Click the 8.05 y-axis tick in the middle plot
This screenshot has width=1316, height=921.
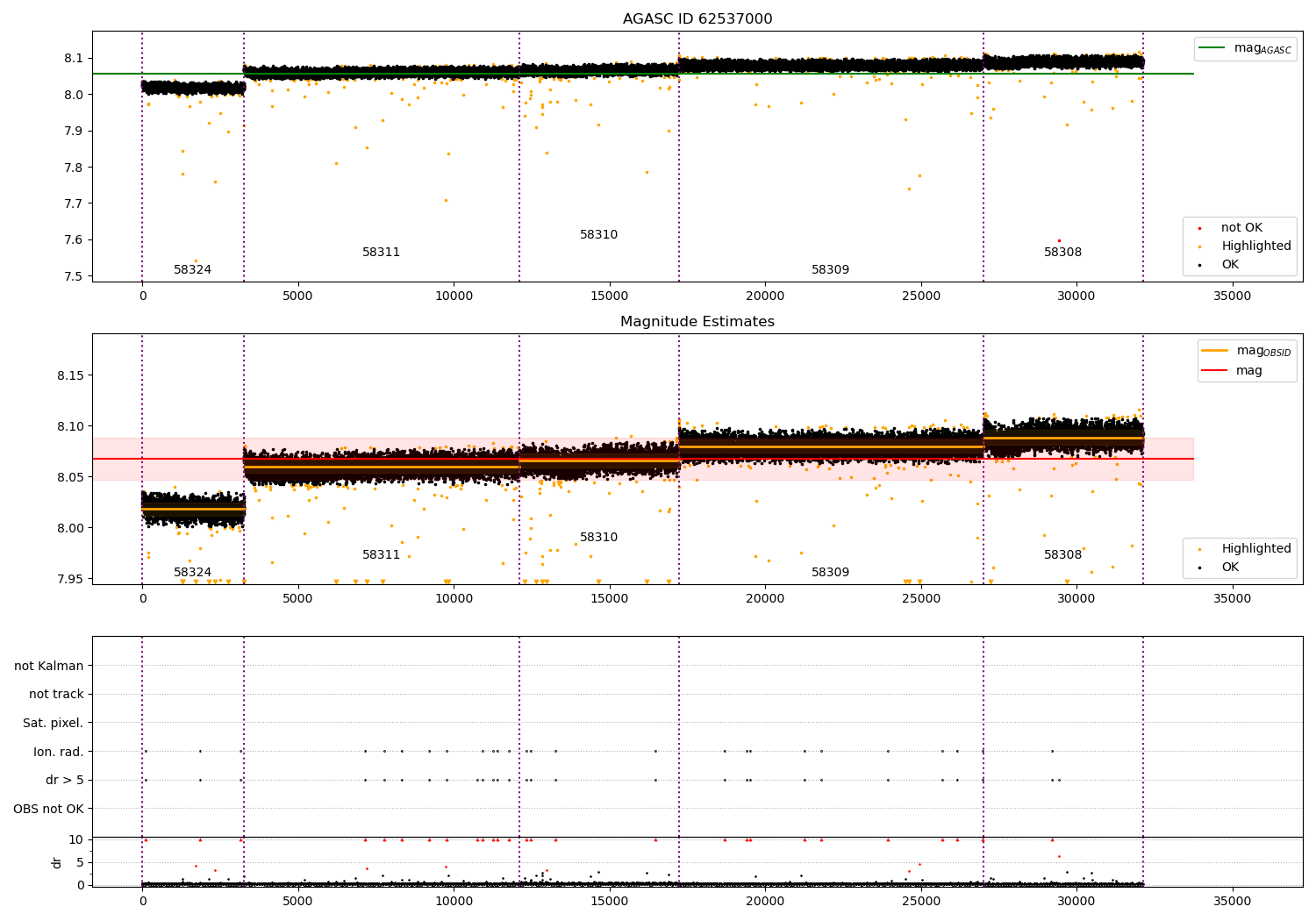point(70,477)
